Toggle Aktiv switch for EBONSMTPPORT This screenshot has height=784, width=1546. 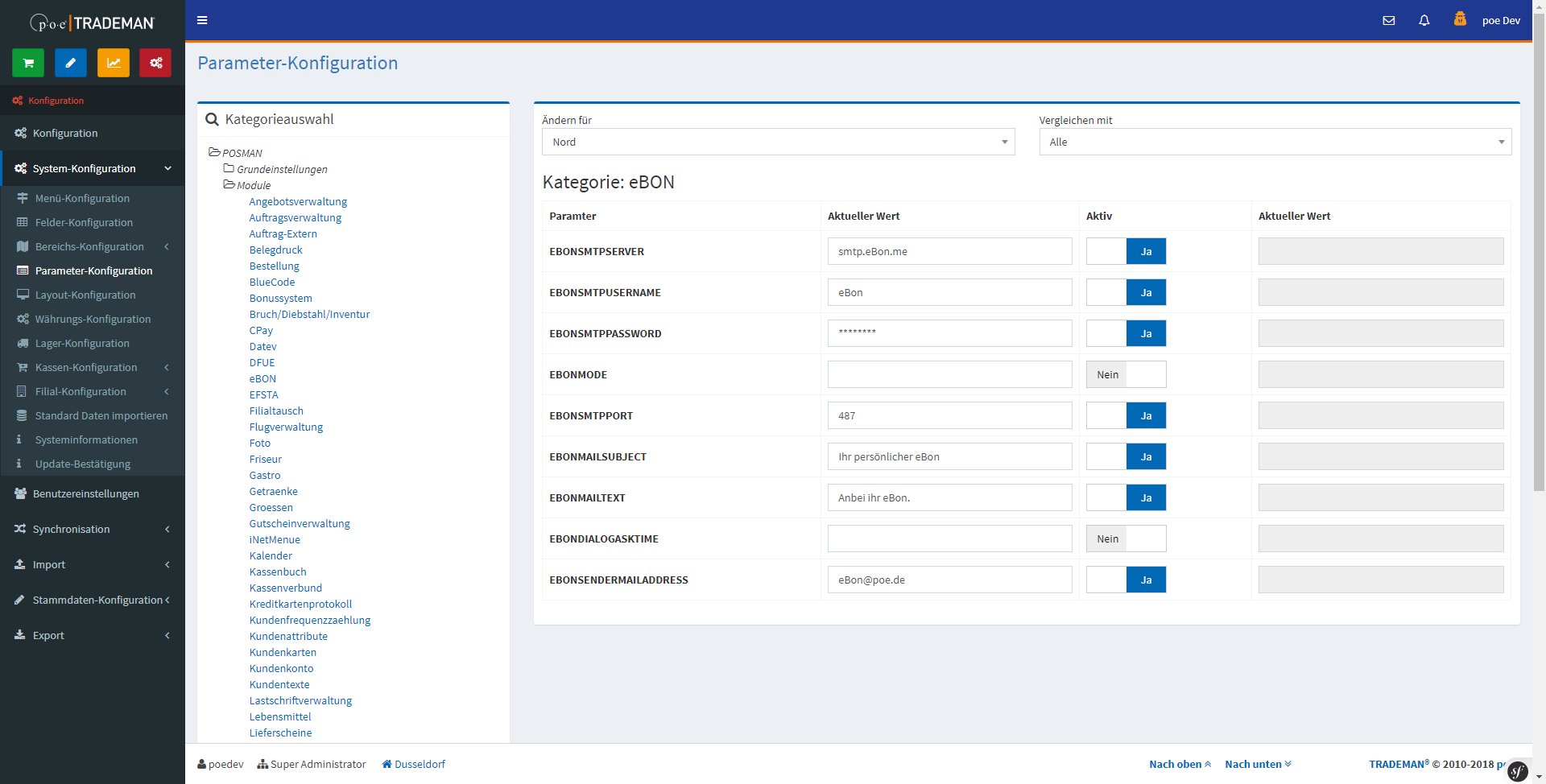(1126, 415)
